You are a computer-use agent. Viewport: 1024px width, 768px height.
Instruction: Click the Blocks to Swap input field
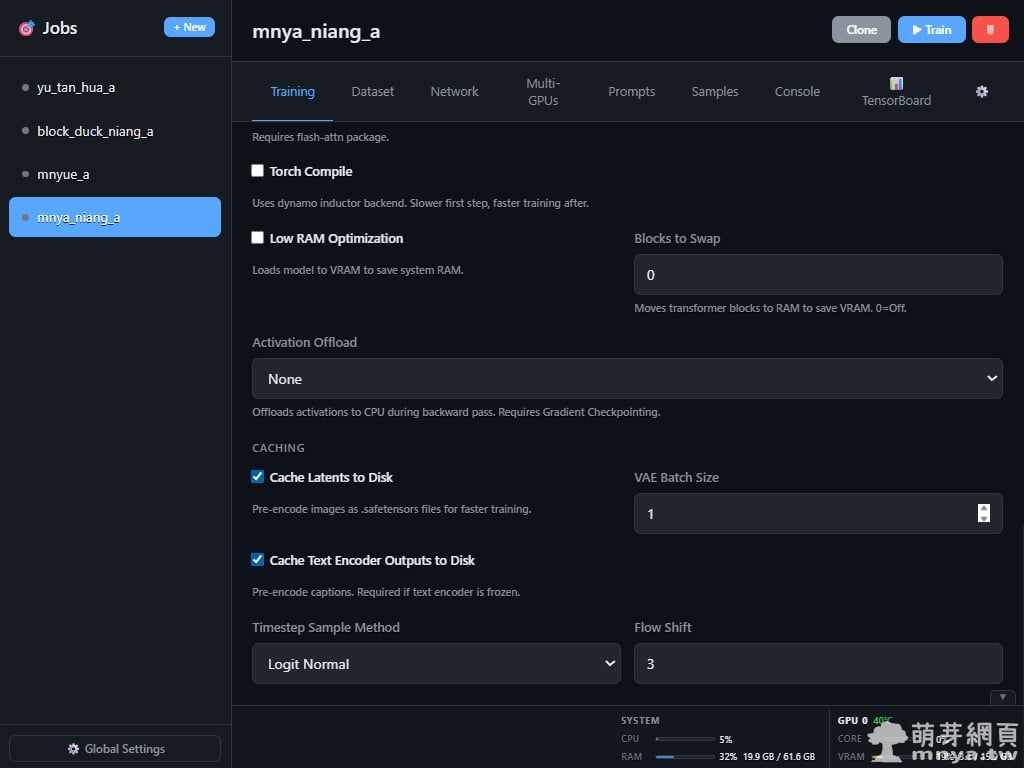[x=818, y=275]
